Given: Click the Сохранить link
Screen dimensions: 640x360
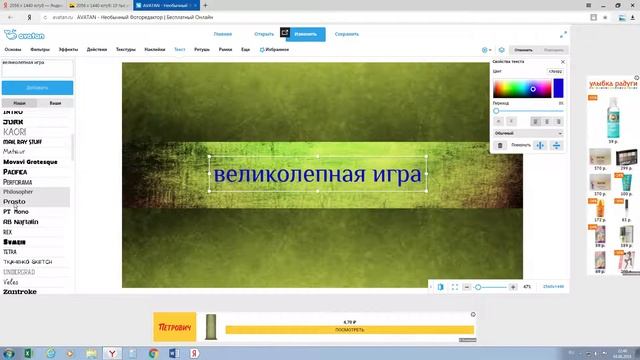Looking at the screenshot, I should pyautogui.click(x=347, y=34).
